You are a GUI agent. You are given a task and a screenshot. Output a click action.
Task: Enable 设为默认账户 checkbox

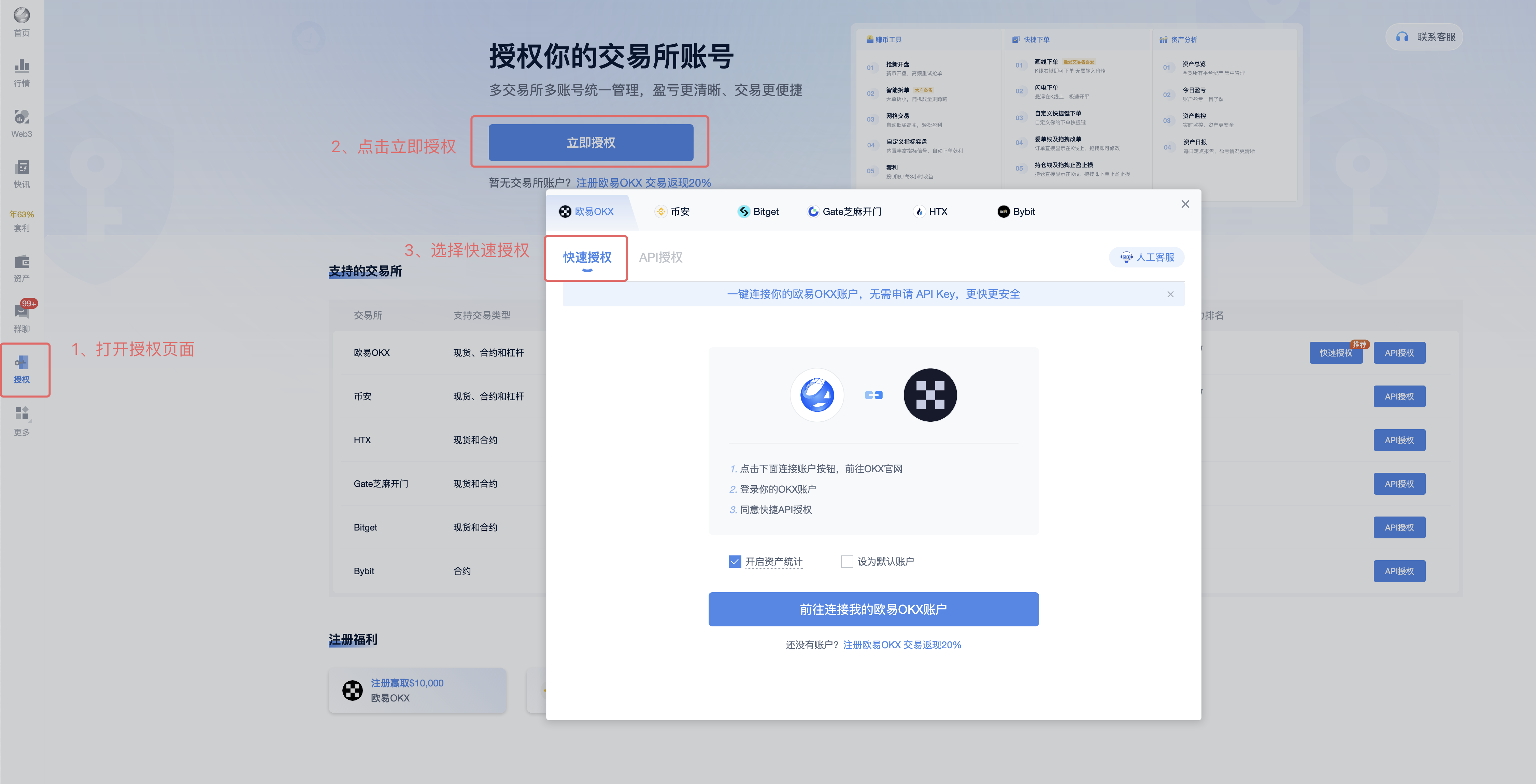click(847, 561)
